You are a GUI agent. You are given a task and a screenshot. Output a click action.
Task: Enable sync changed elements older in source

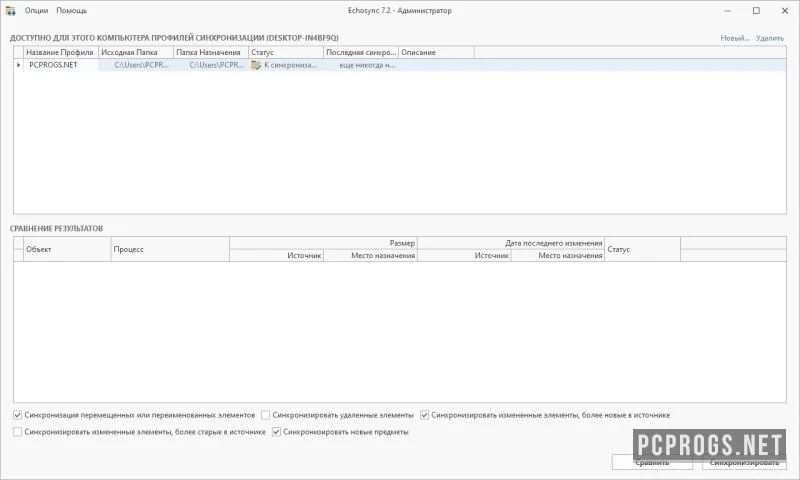17,432
